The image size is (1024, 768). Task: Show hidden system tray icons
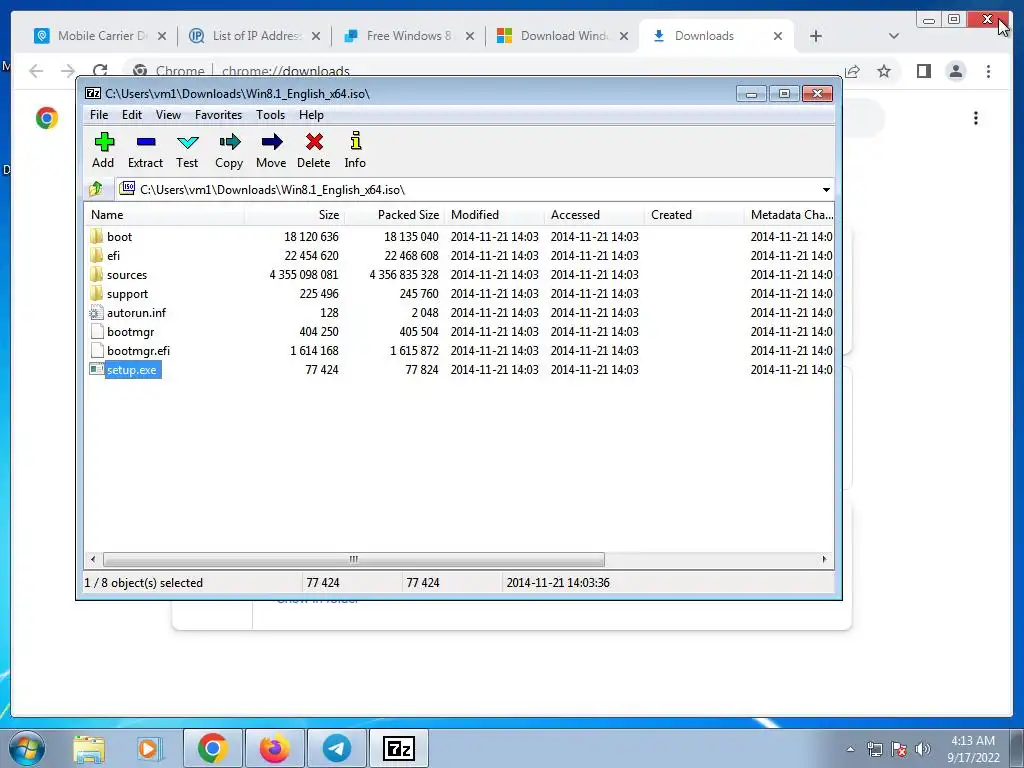pyautogui.click(x=850, y=749)
